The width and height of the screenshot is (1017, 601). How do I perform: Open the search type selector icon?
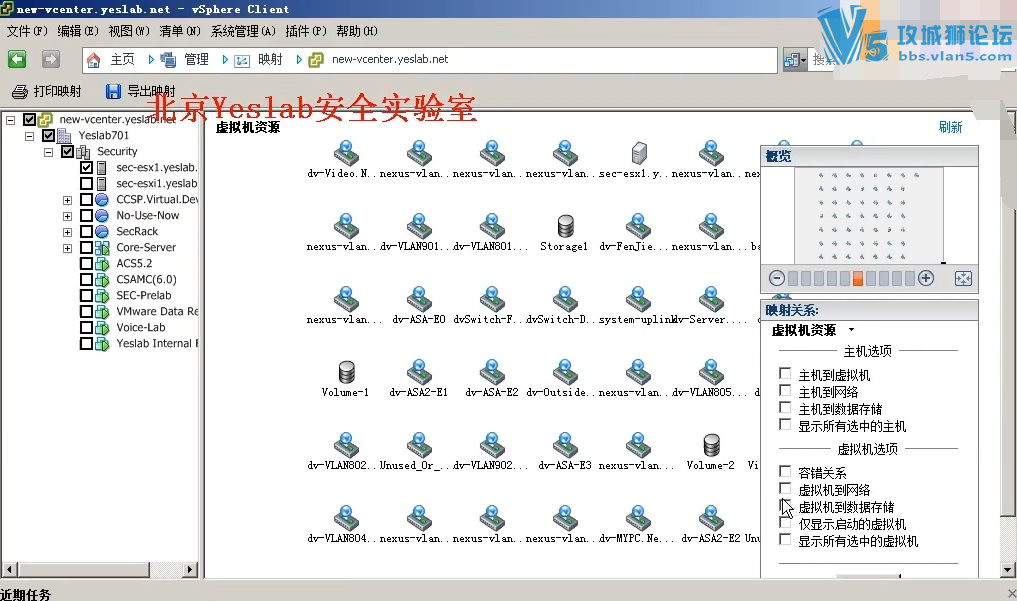point(795,60)
